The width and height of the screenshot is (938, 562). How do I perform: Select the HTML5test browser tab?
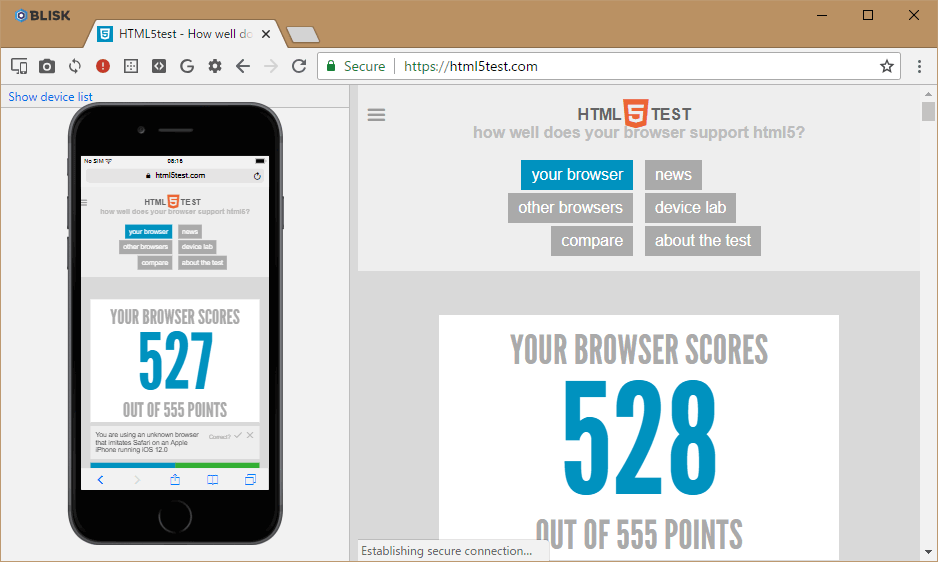(x=180, y=34)
